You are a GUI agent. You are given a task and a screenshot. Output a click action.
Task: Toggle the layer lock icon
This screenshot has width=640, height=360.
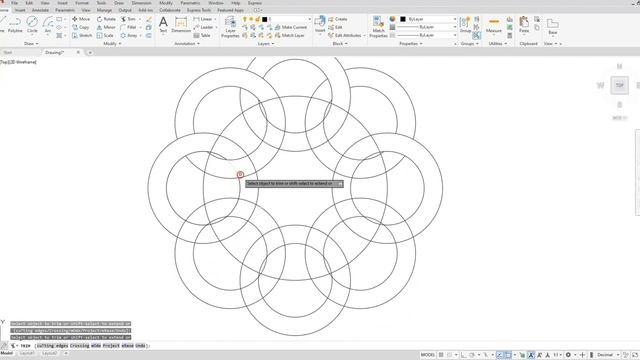click(258, 19)
